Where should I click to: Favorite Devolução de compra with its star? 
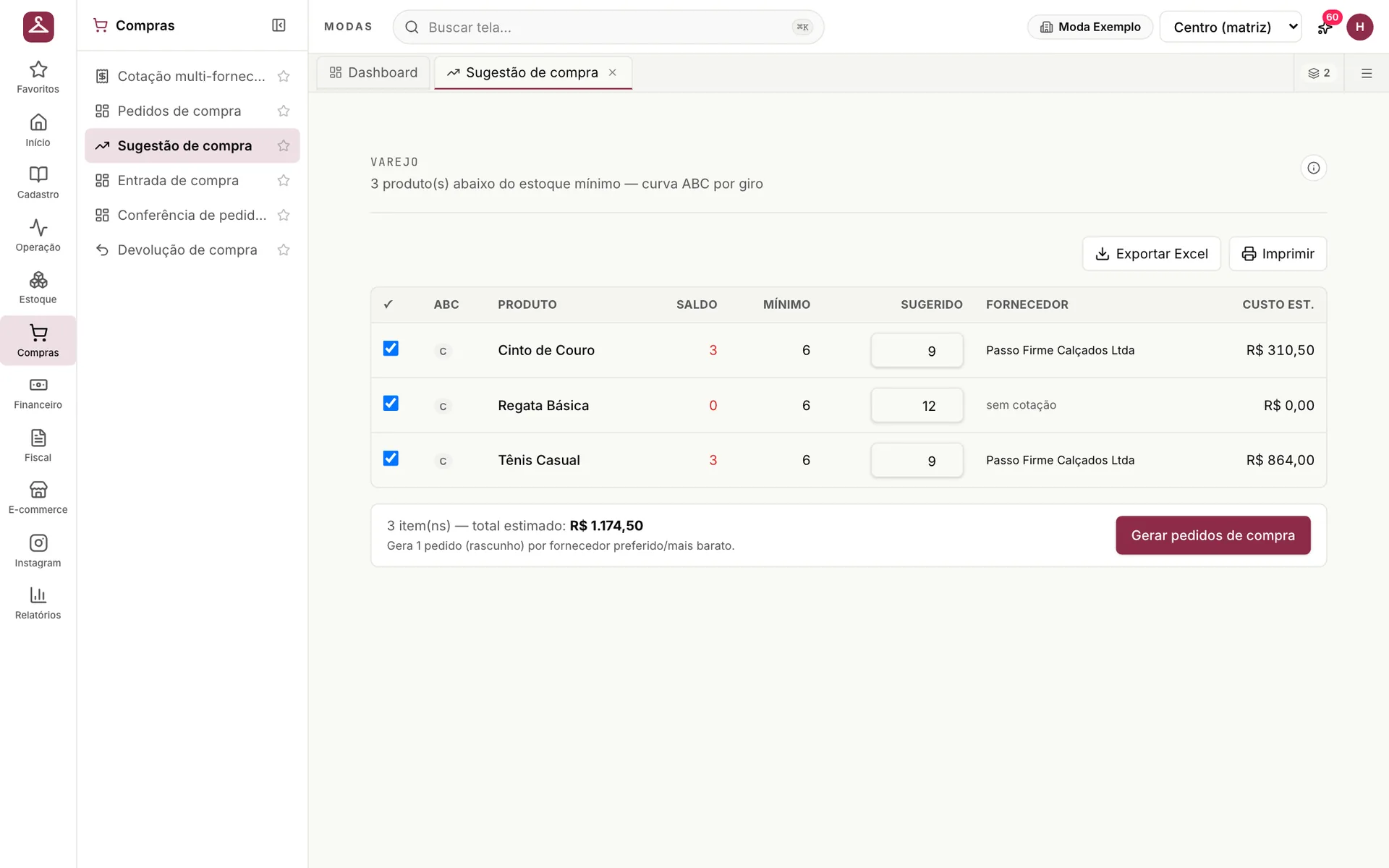(x=284, y=250)
